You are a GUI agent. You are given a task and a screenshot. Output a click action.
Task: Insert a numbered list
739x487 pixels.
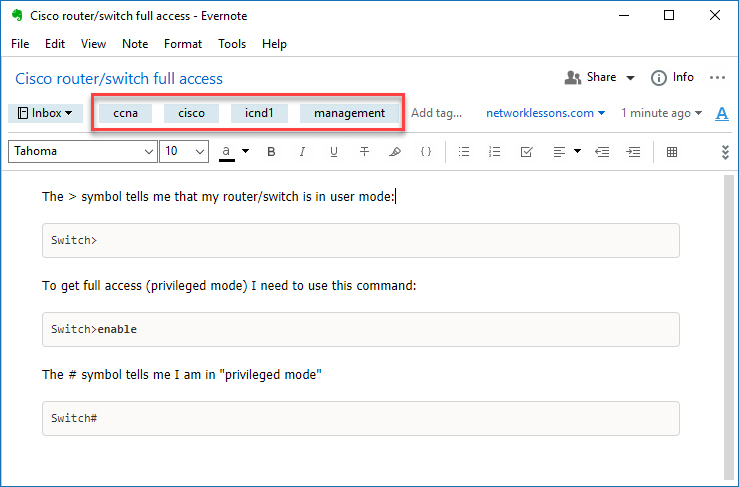point(494,152)
